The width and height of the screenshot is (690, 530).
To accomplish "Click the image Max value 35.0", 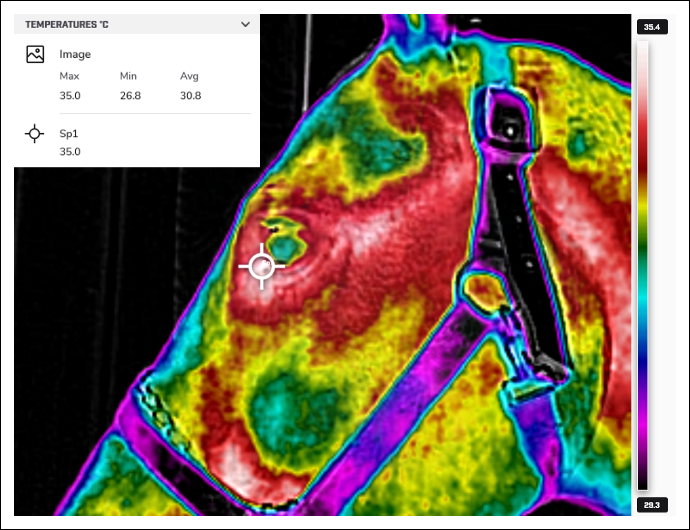I will [70, 96].
